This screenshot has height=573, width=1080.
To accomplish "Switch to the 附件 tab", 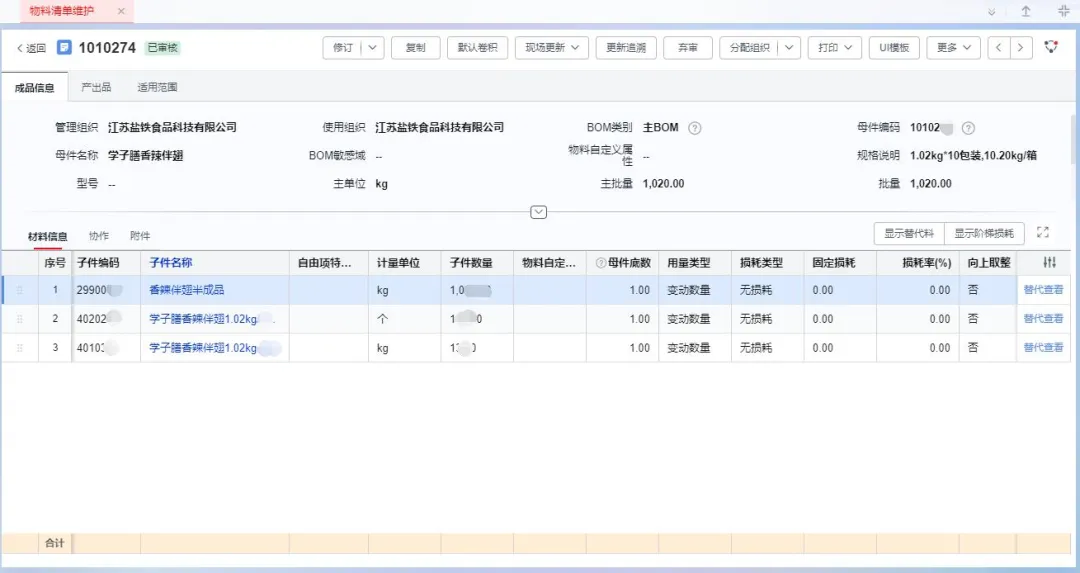I will [140, 236].
